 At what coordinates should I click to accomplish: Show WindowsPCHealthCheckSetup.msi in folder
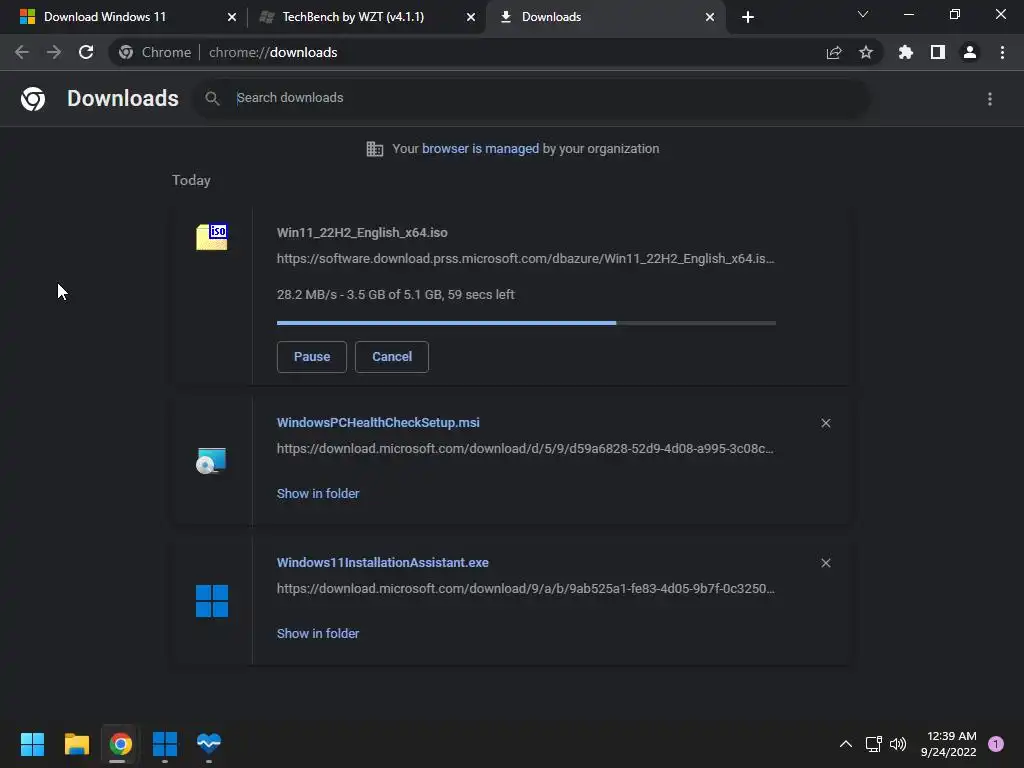(318, 494)
